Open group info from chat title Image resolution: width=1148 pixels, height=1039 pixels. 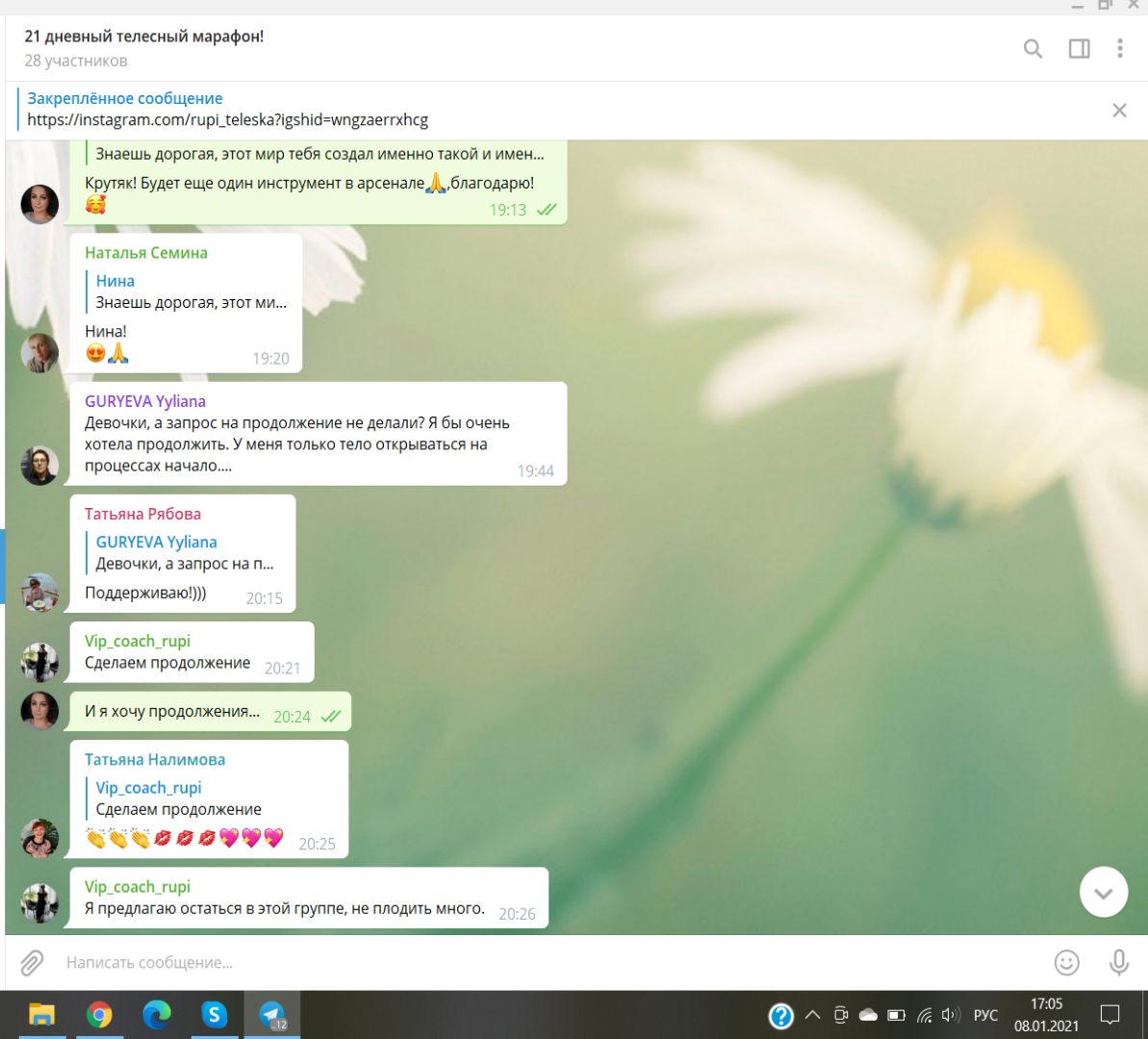click(x=144, y=36)
